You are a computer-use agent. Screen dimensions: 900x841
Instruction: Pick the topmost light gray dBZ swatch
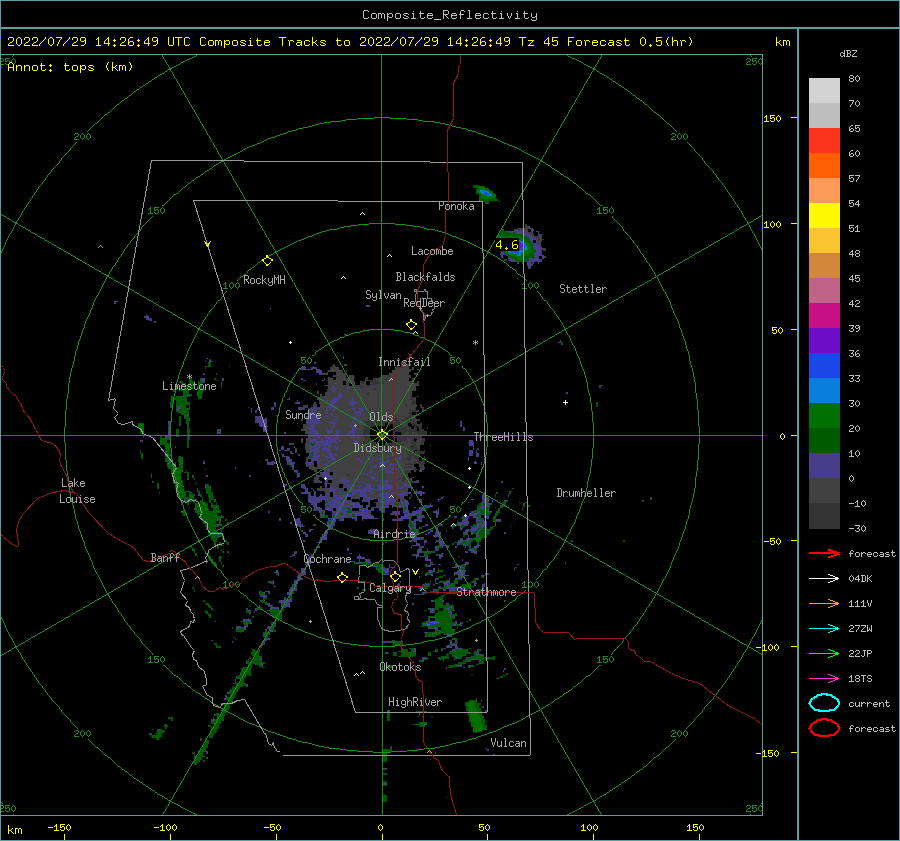(x=824, y=90)
